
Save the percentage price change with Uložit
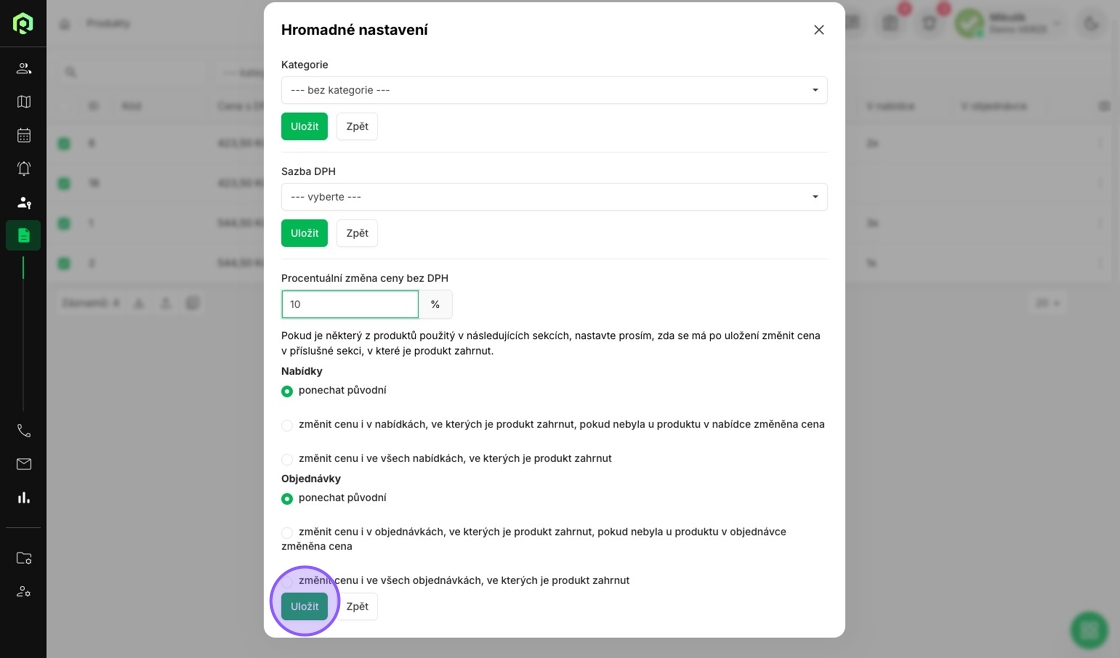(x=304, y=607)
